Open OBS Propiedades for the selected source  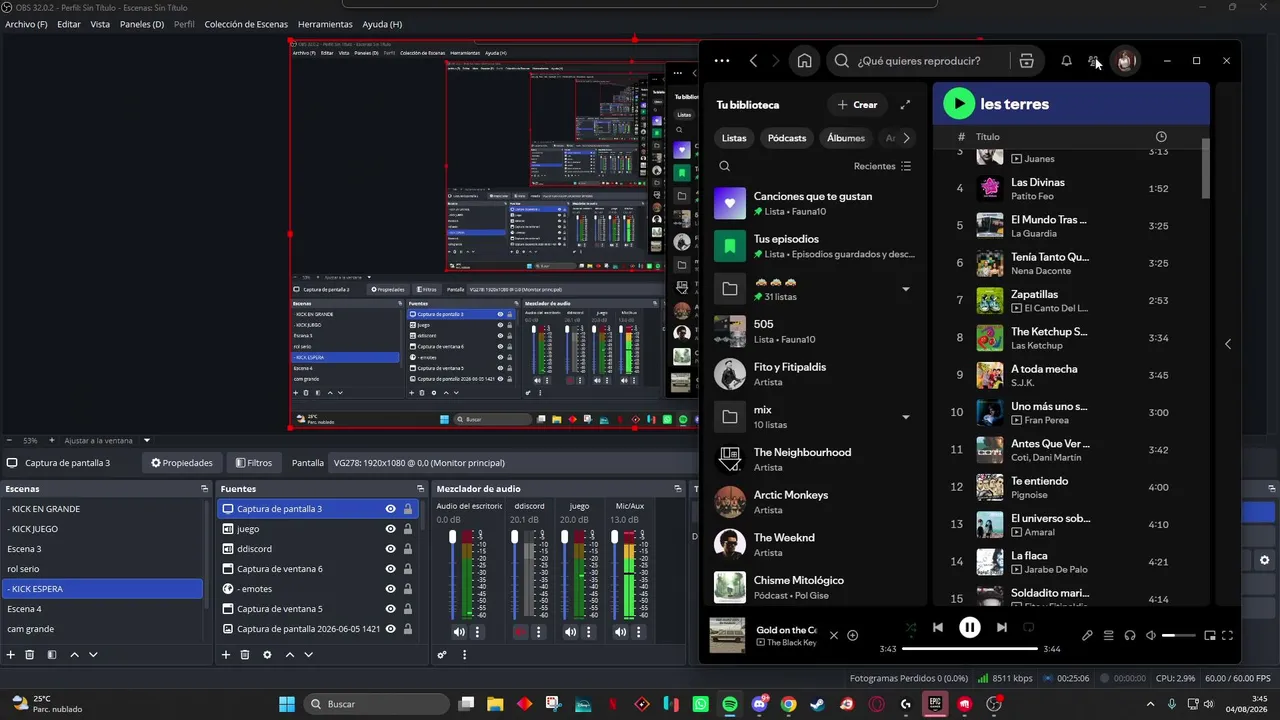click(x=182, y=463)
